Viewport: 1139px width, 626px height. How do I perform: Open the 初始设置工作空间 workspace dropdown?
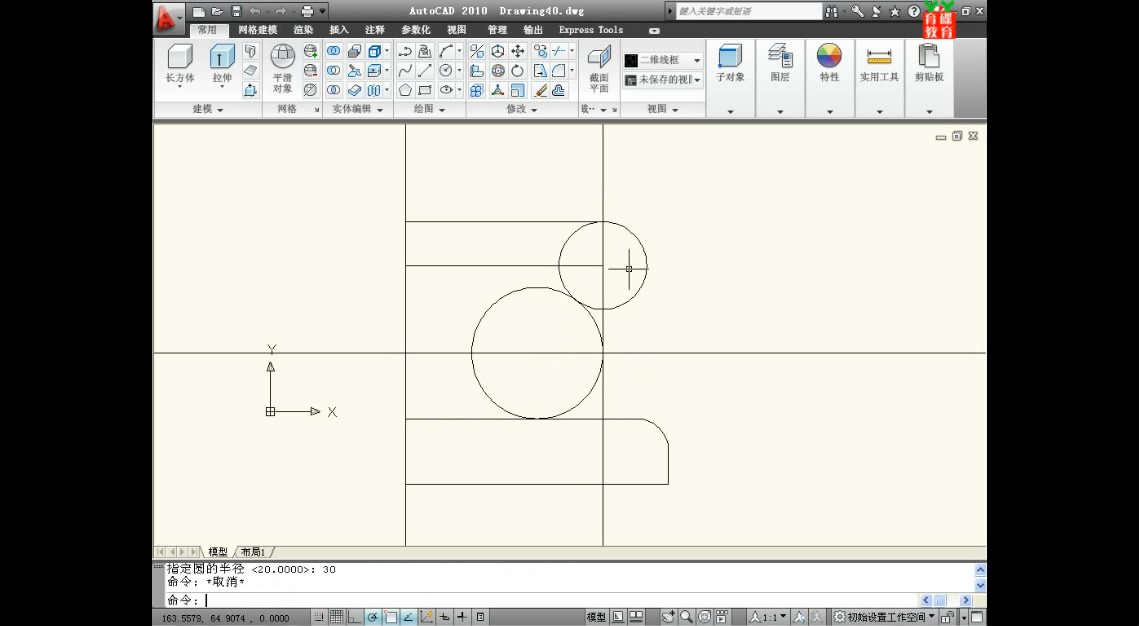[x=885, y=617]
